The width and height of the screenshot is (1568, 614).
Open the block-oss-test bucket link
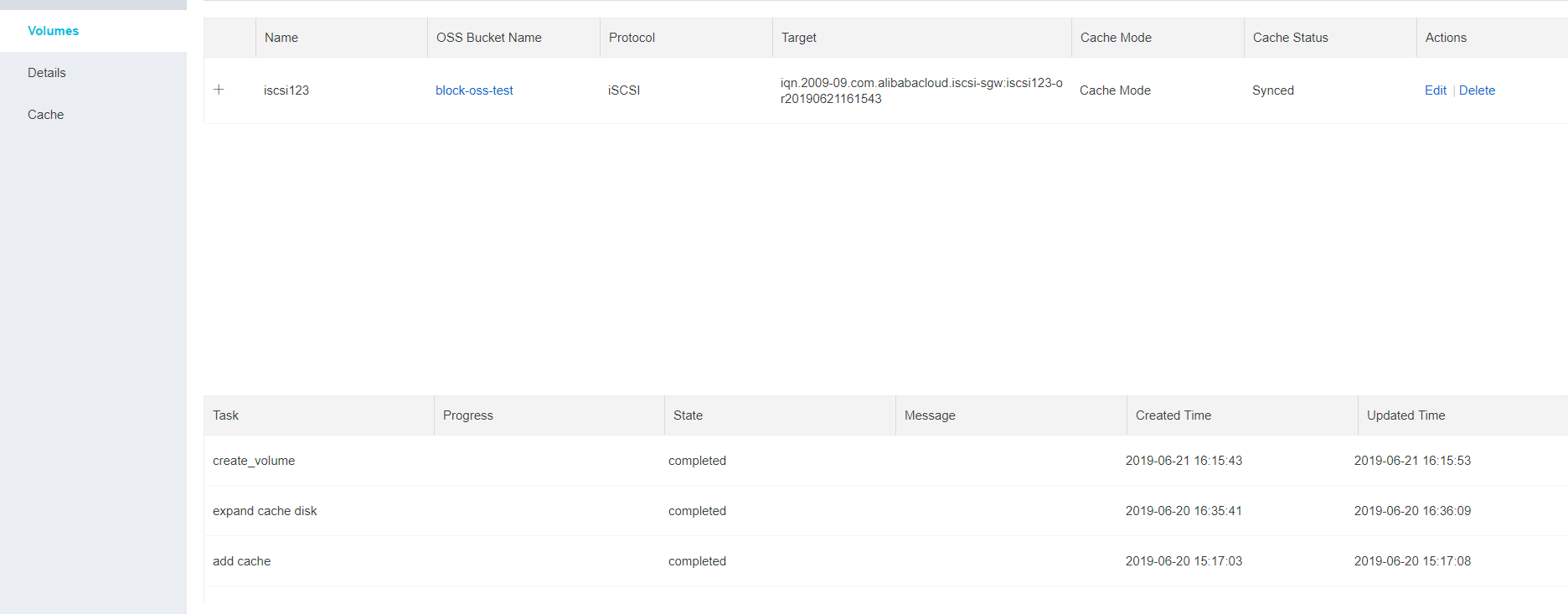click(474, 90)
